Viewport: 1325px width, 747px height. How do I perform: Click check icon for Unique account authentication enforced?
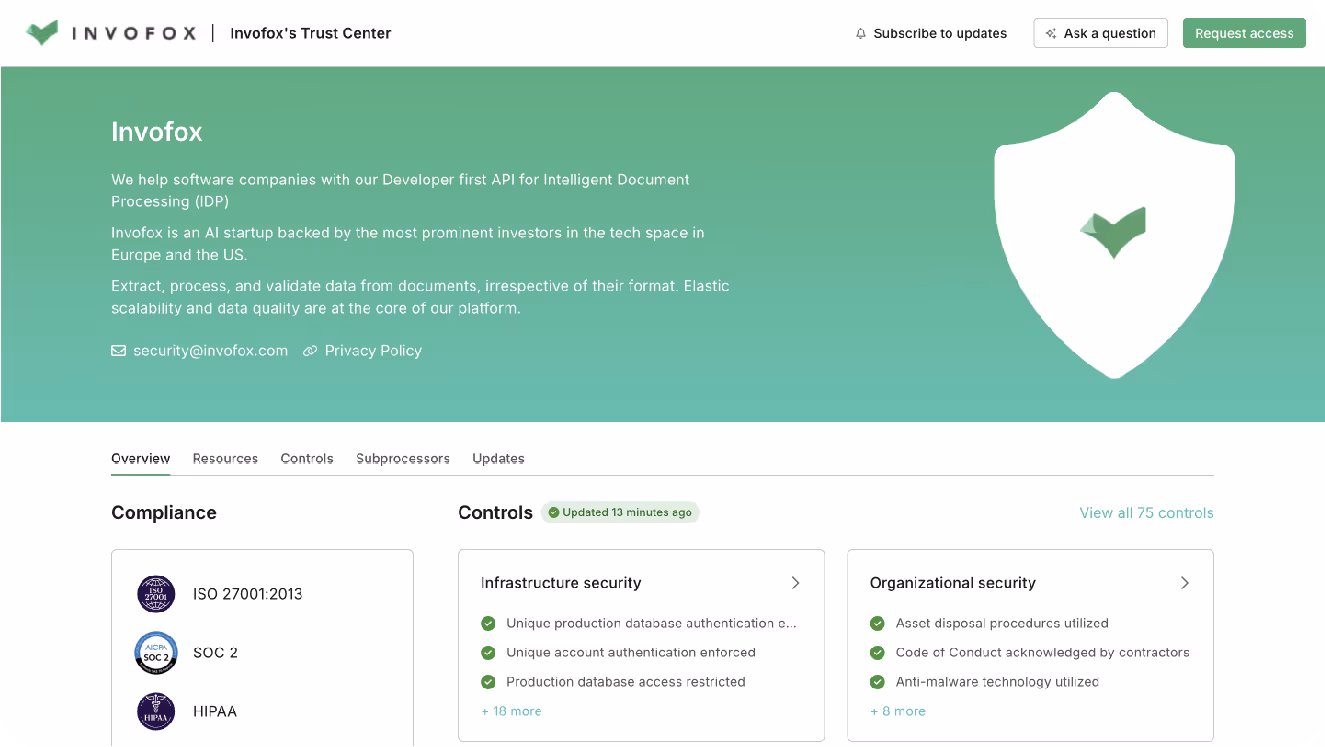click(x=488, y=652)
